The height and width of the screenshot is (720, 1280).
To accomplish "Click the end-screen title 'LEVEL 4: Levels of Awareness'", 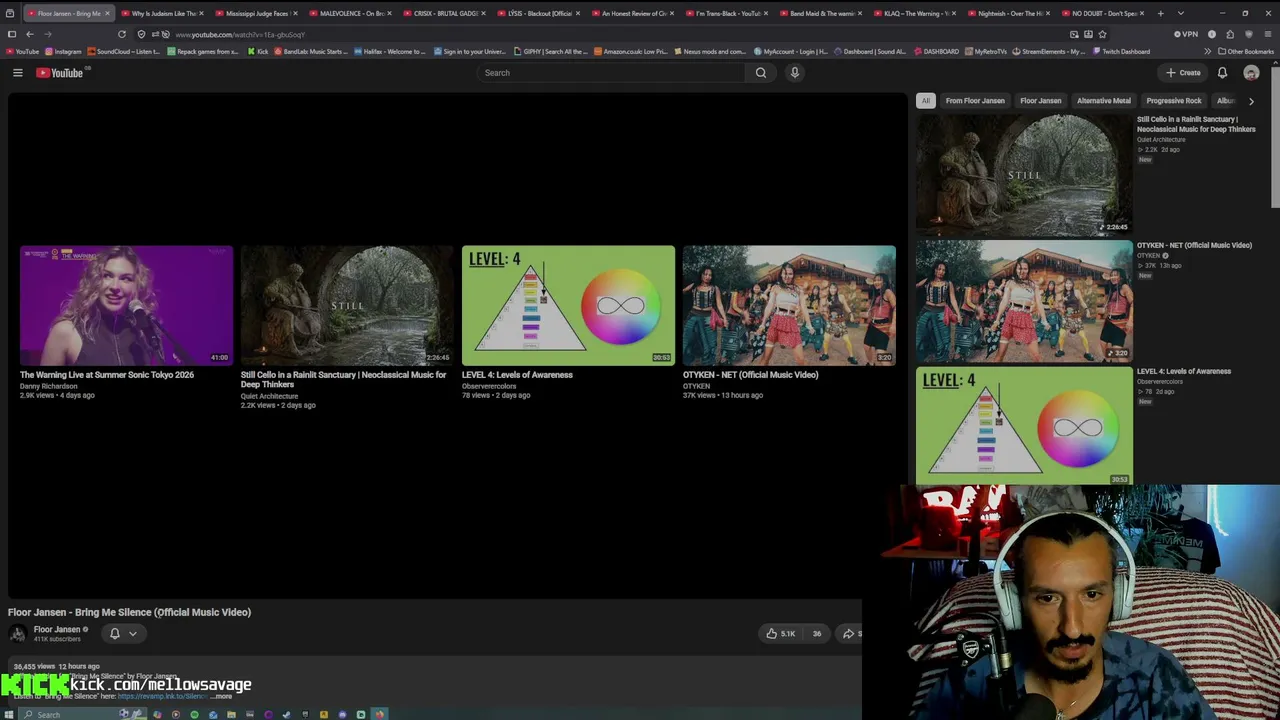I will point(517,375).
